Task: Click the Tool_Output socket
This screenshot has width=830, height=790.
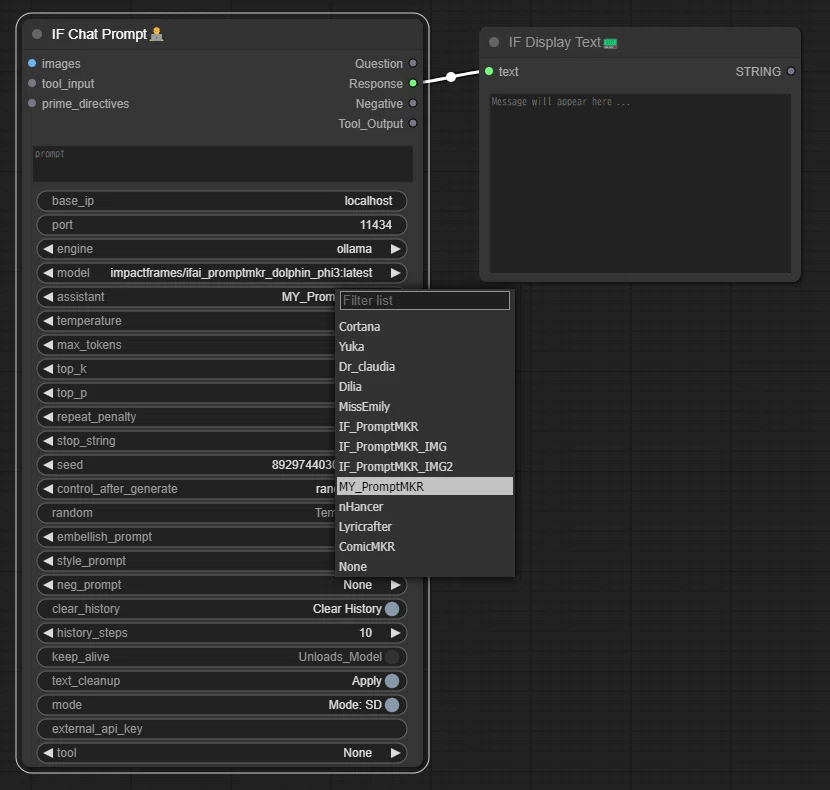Action: [413, 123]
